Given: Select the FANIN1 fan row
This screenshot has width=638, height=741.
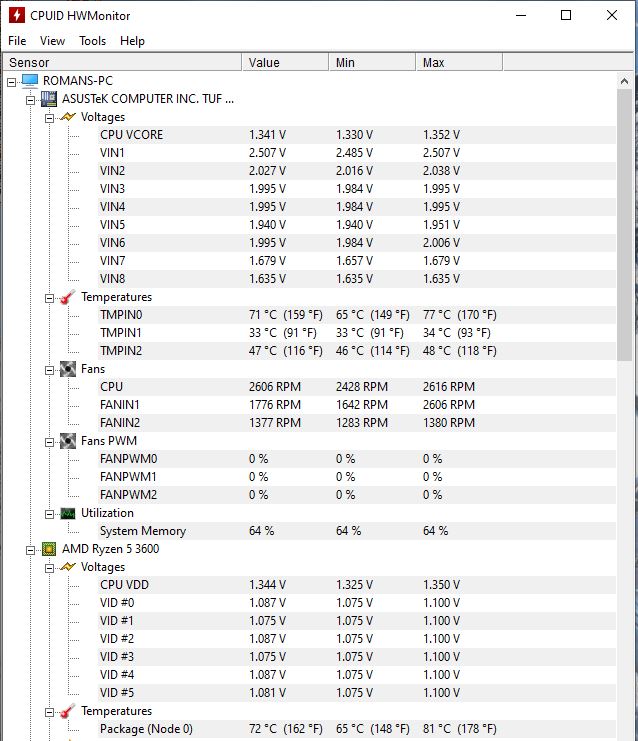Looking at the screenshot, I should (357, 405).
